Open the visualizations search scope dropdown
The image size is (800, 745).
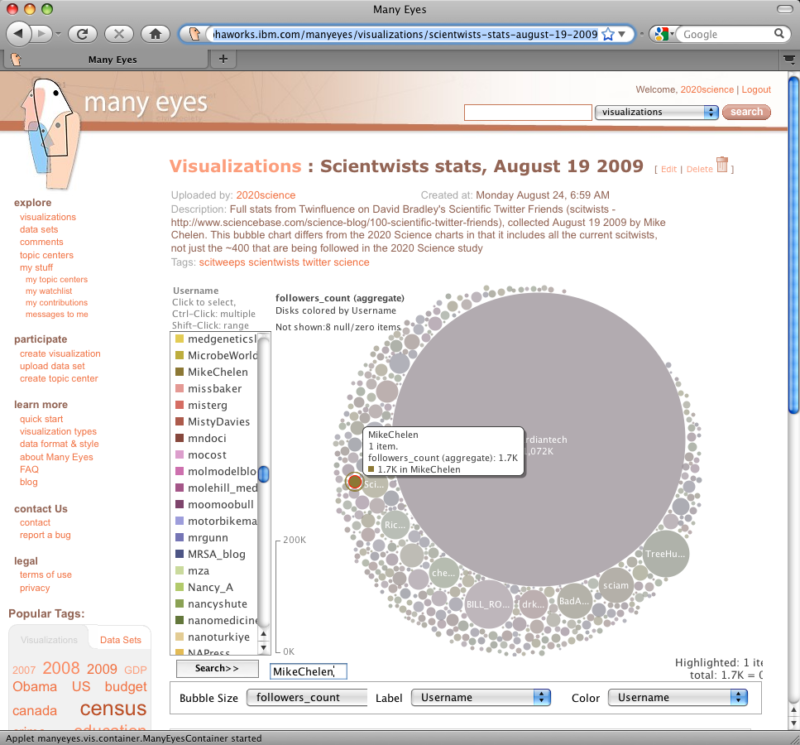click(657, 112)
